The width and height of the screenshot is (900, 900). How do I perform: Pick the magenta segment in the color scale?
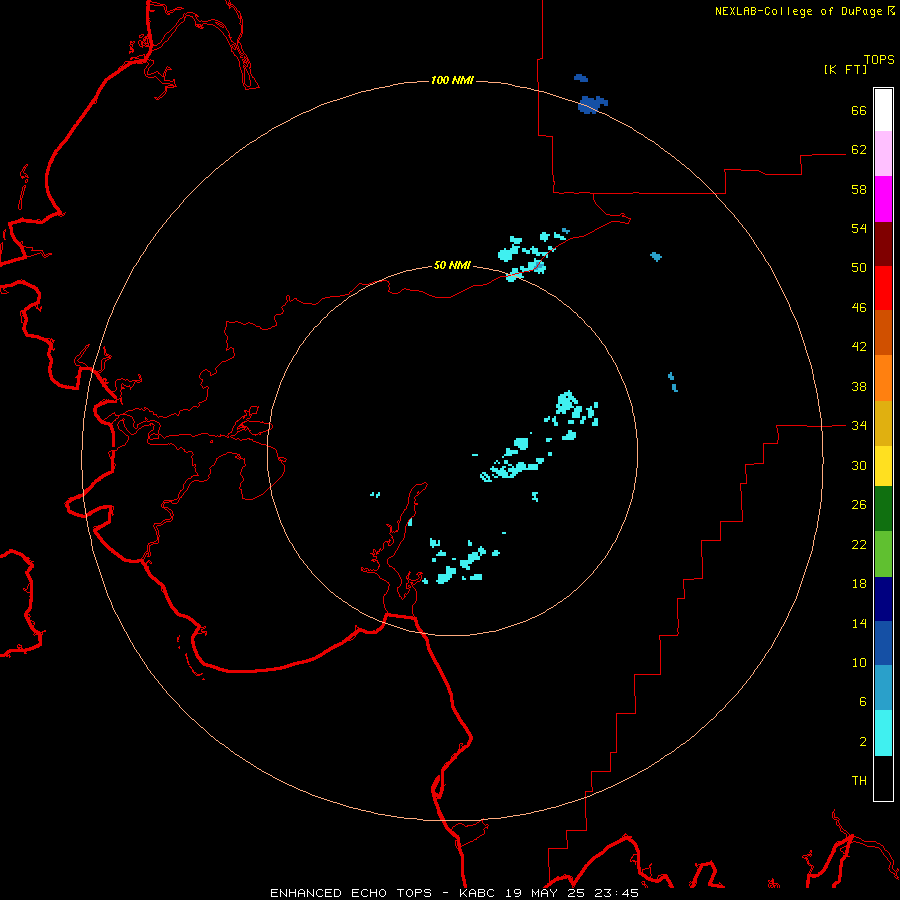(x=883, y=199)
